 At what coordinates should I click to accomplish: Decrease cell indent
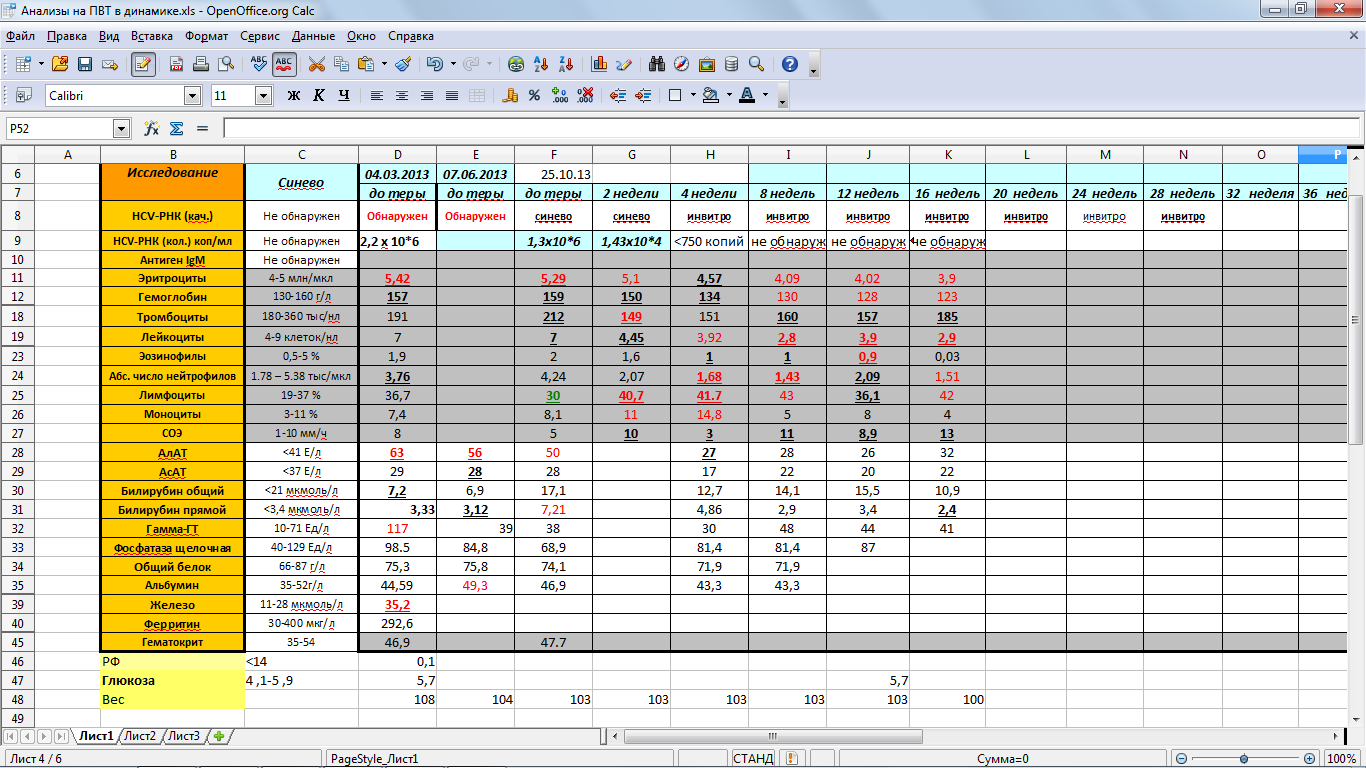point(617,96)
